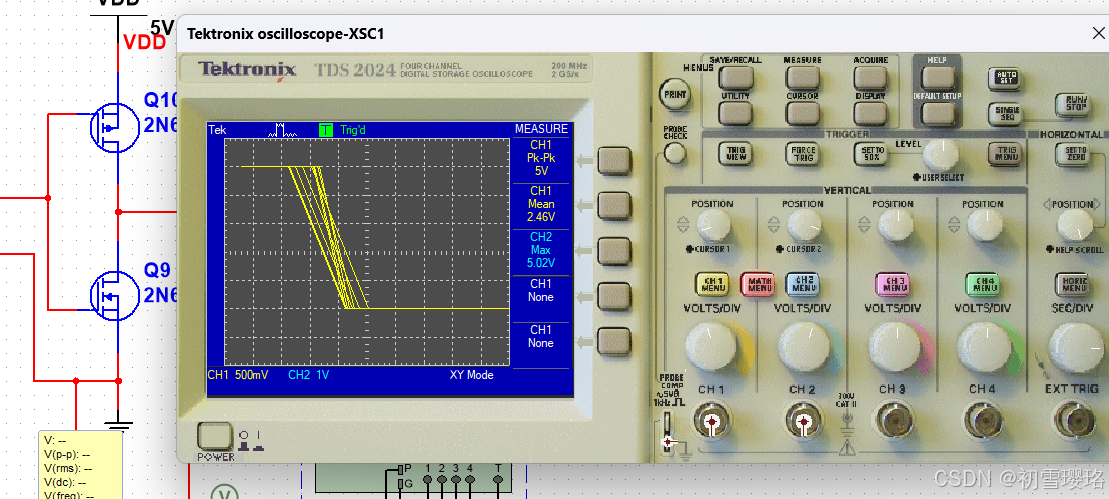This screenshot has height=499, width=1109.
Task: Toggle the RUN/STOP button
Action: click(1073, 105)
